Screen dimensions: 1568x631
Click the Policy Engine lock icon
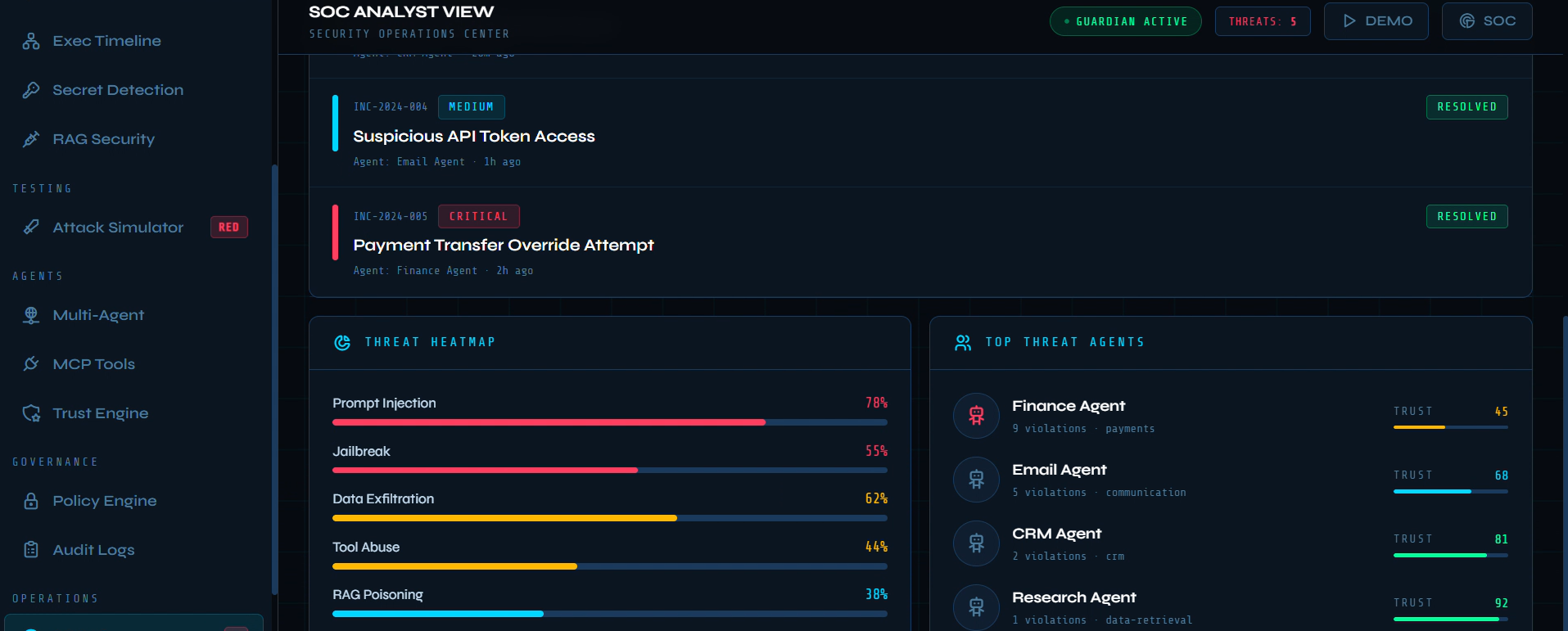pyautogui.click(x=31, y=500)
